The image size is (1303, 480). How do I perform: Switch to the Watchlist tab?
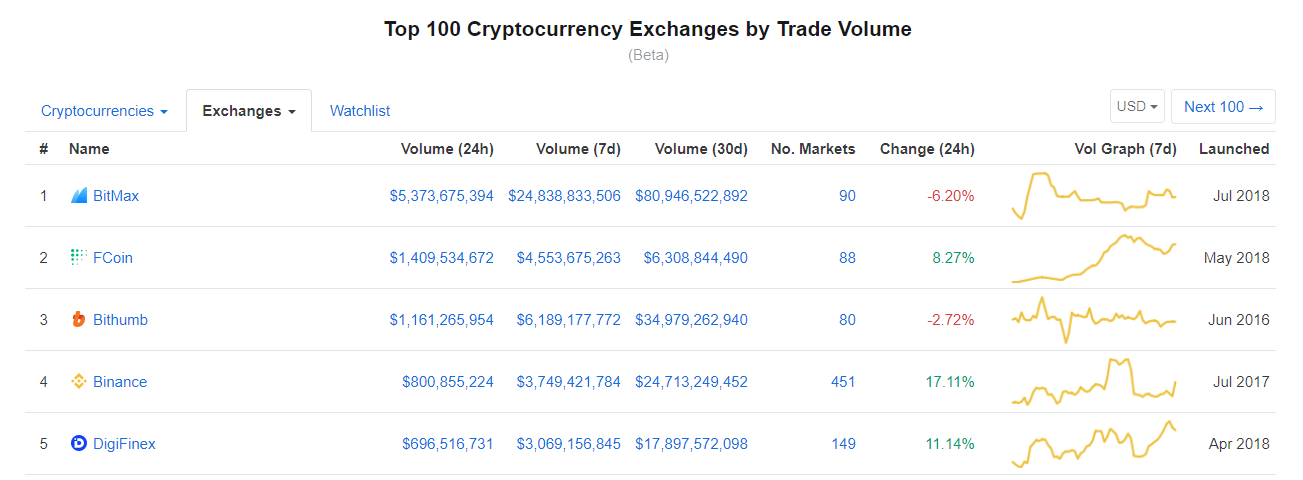[360, 111]
